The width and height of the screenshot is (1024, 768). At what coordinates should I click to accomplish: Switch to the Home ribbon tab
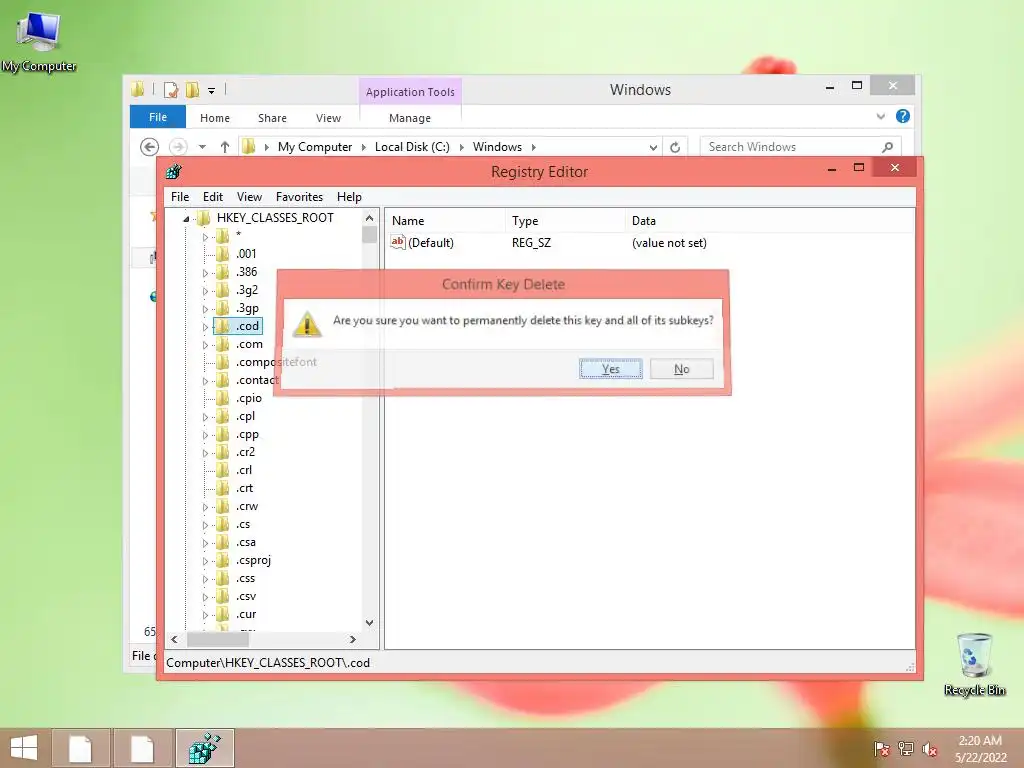coord(215,118)
